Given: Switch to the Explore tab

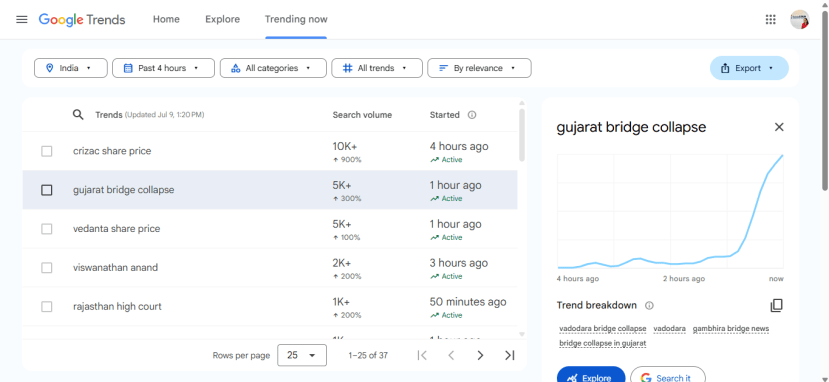Looking at the screenshot, I should (223, 20).
